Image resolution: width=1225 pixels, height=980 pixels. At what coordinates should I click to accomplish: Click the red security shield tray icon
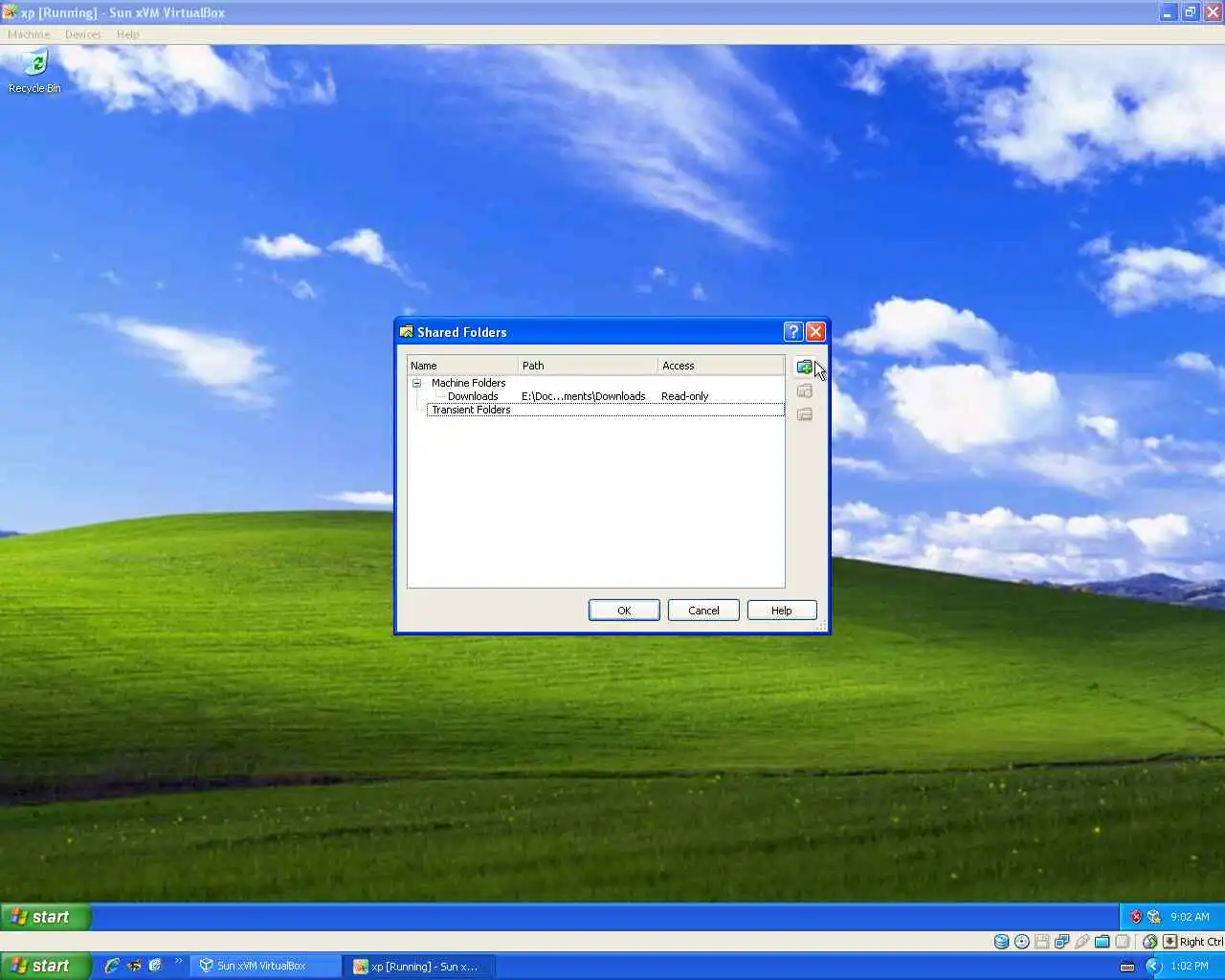tap(1136, 917)
